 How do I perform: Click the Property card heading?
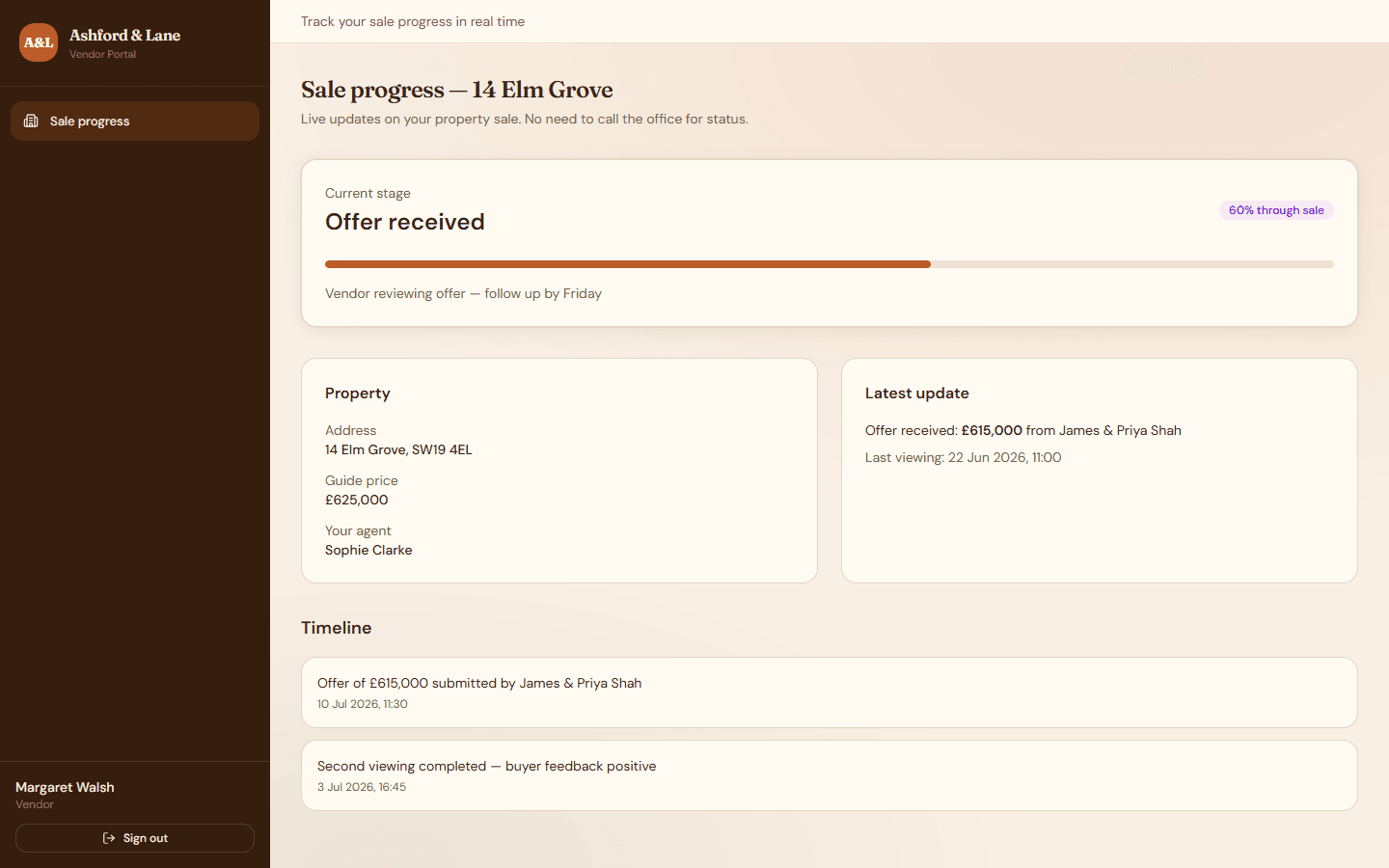358,393
